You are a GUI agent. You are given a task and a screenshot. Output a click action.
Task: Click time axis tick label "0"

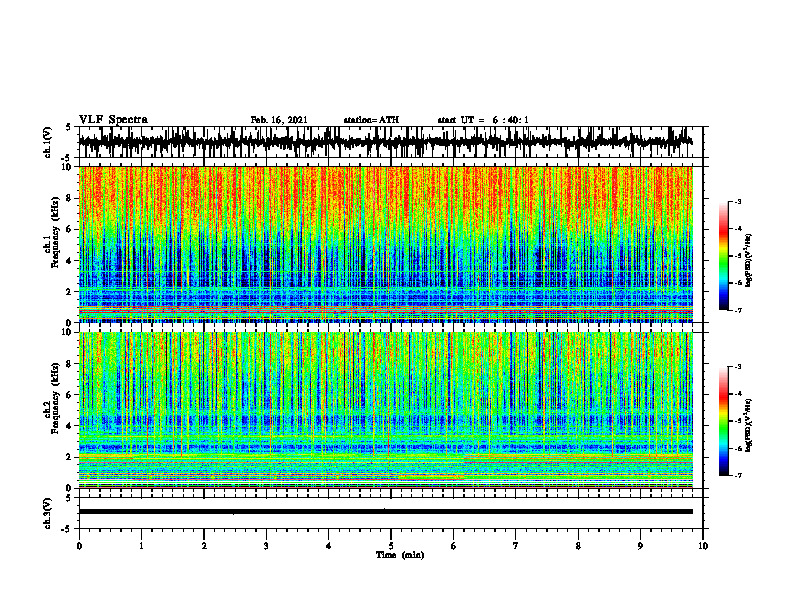pos(79,546)
